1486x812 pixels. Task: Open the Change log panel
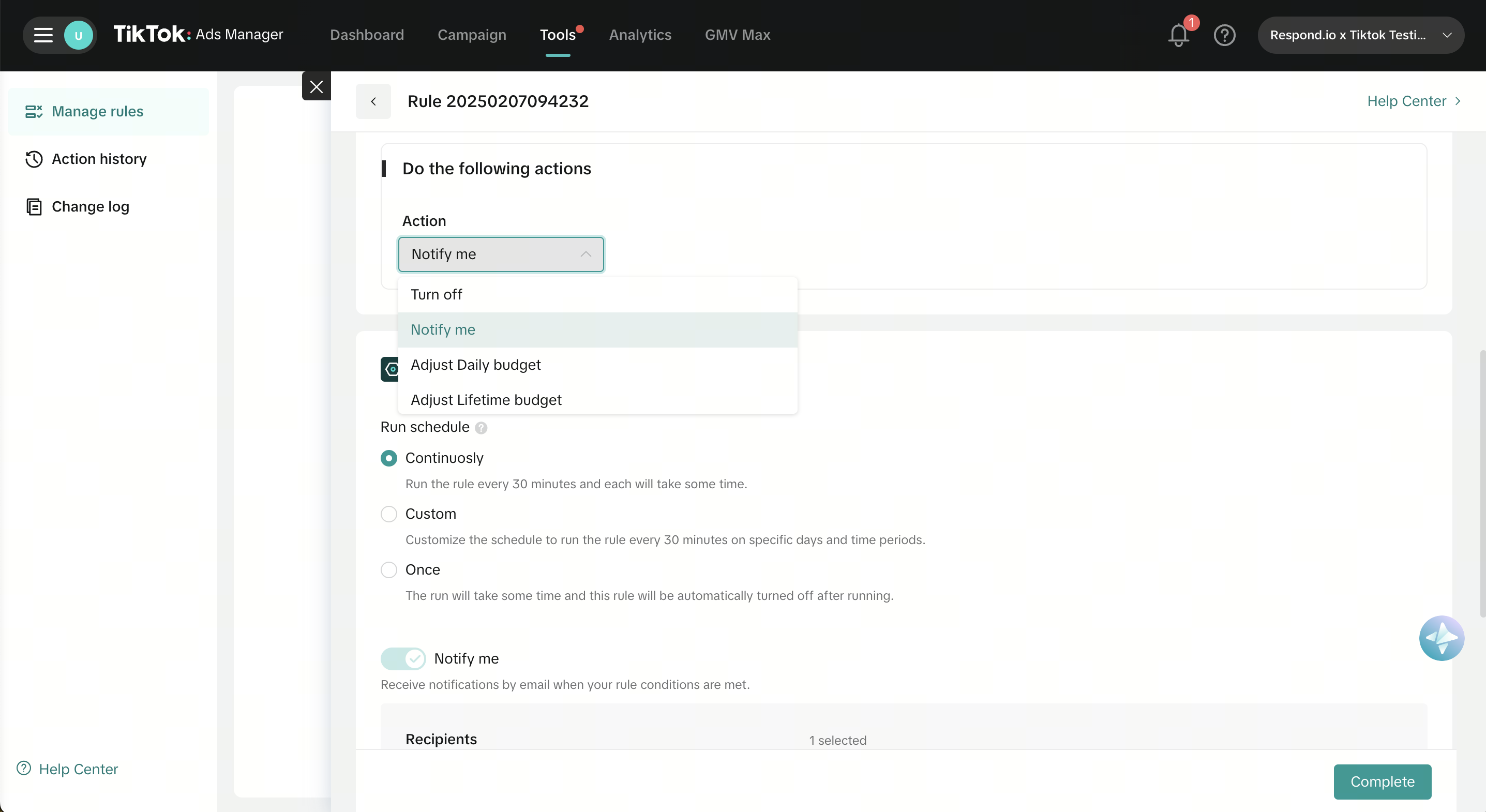click(90, 206)
